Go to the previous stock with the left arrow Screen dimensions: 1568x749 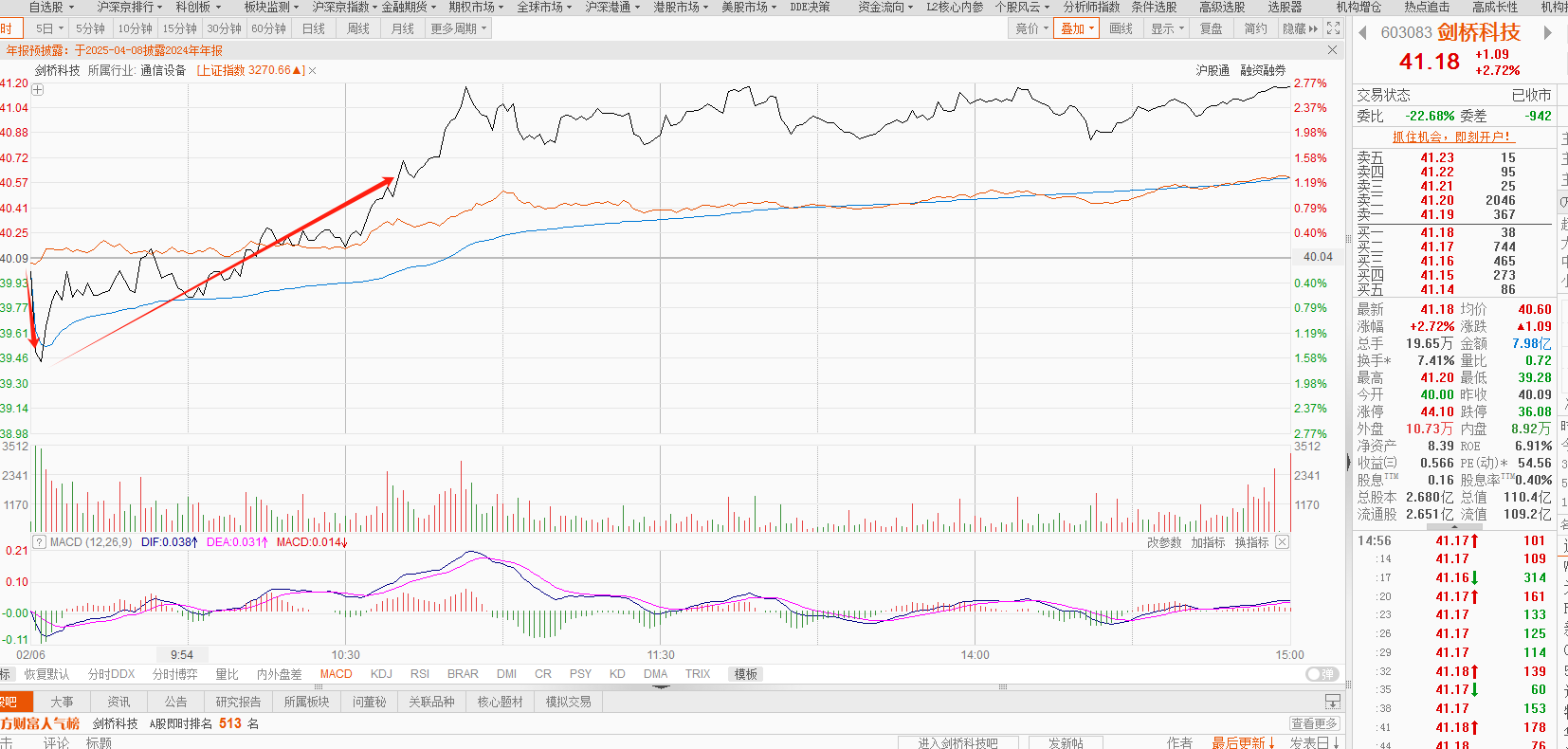point(1362,32)
